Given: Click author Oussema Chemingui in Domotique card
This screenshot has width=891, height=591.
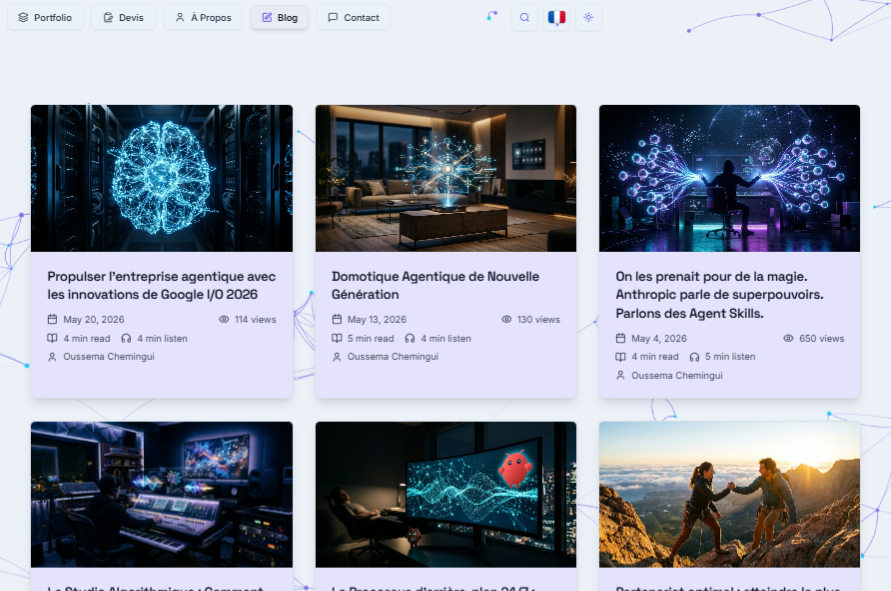Looking at the screenshot, I should pos(393,357).
